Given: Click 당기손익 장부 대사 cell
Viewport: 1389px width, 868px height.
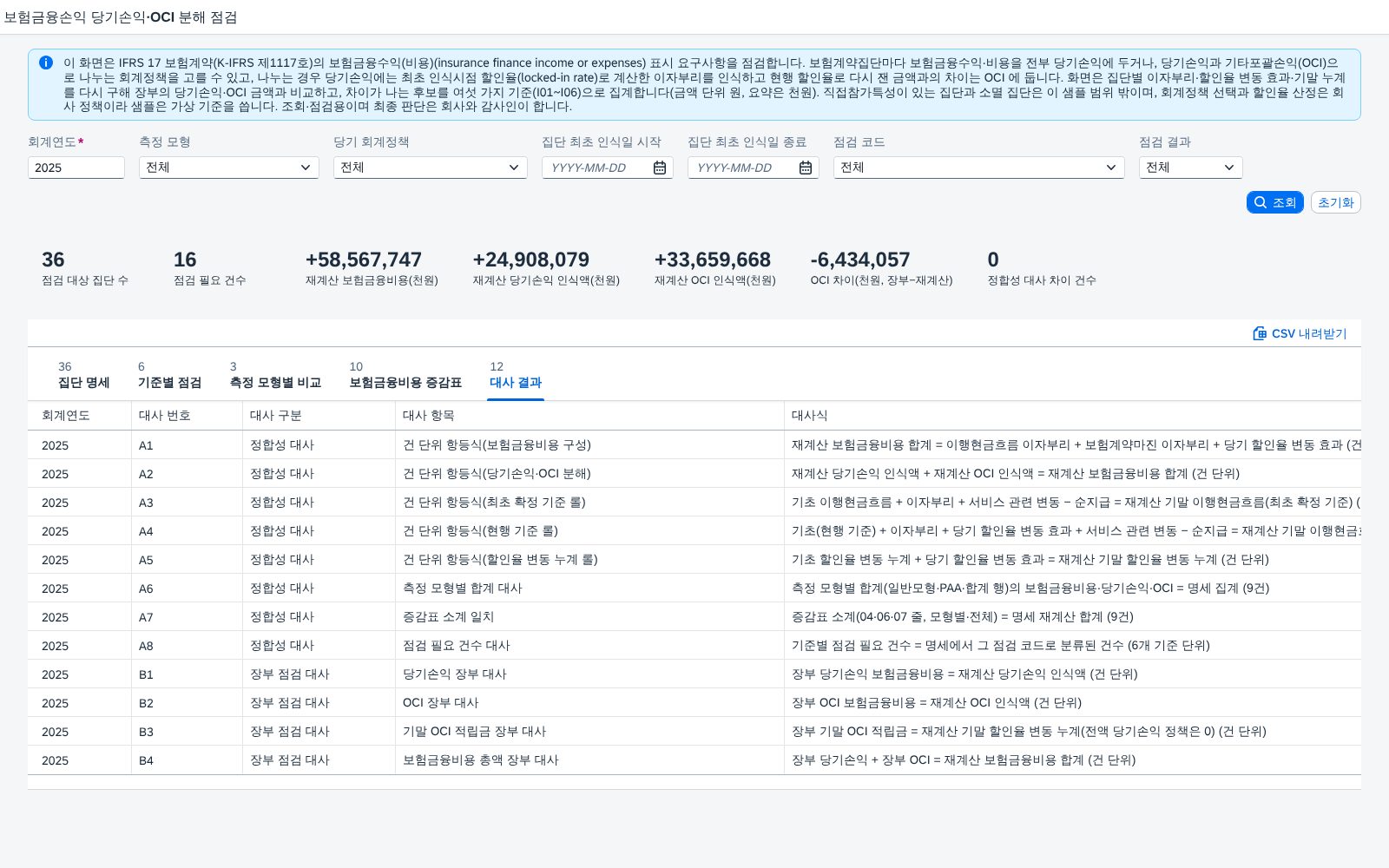Looking at the screenshot, I should [x=590, y=674].
